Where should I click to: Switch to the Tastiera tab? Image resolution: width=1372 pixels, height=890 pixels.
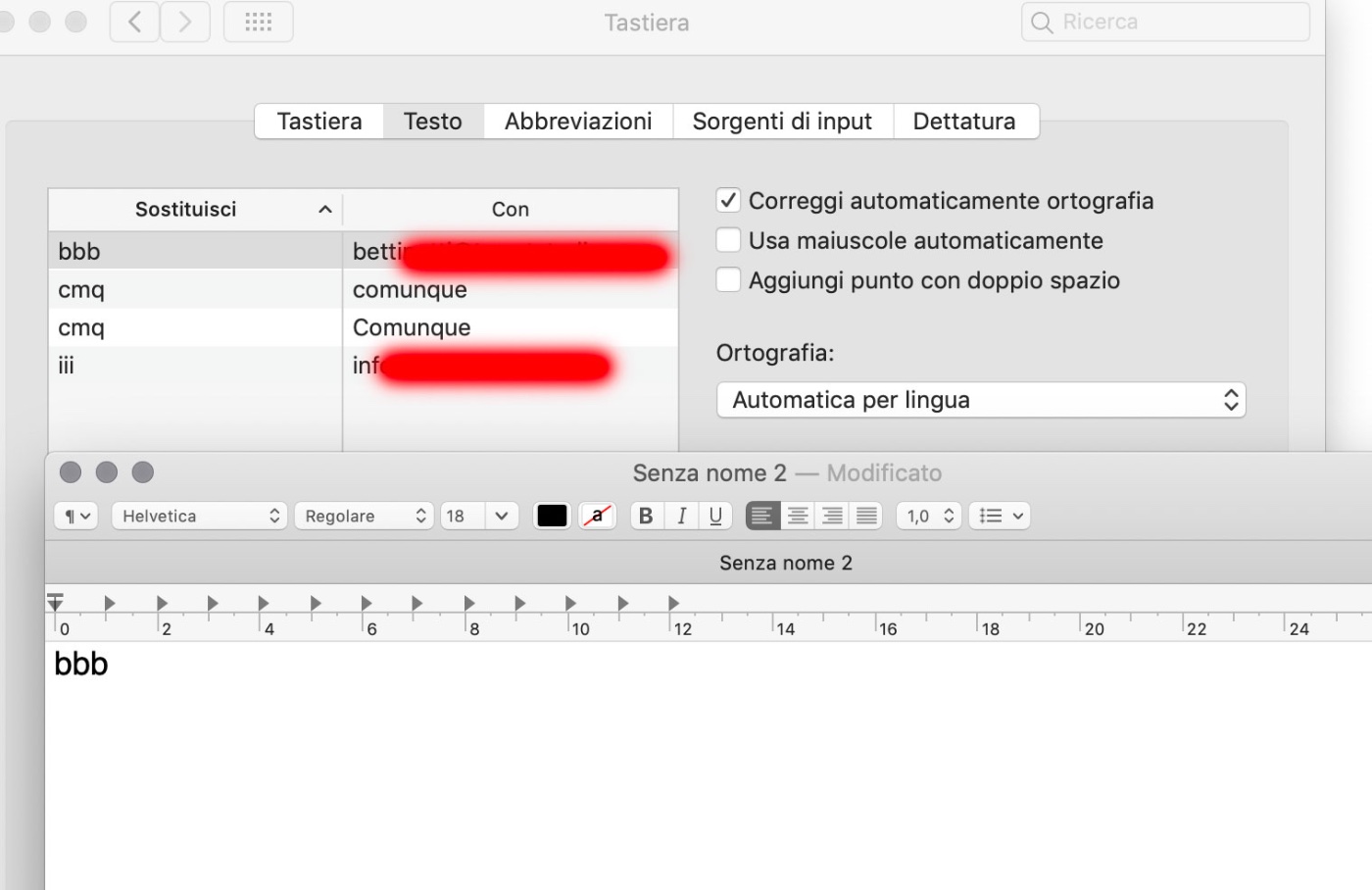(319, 122)
